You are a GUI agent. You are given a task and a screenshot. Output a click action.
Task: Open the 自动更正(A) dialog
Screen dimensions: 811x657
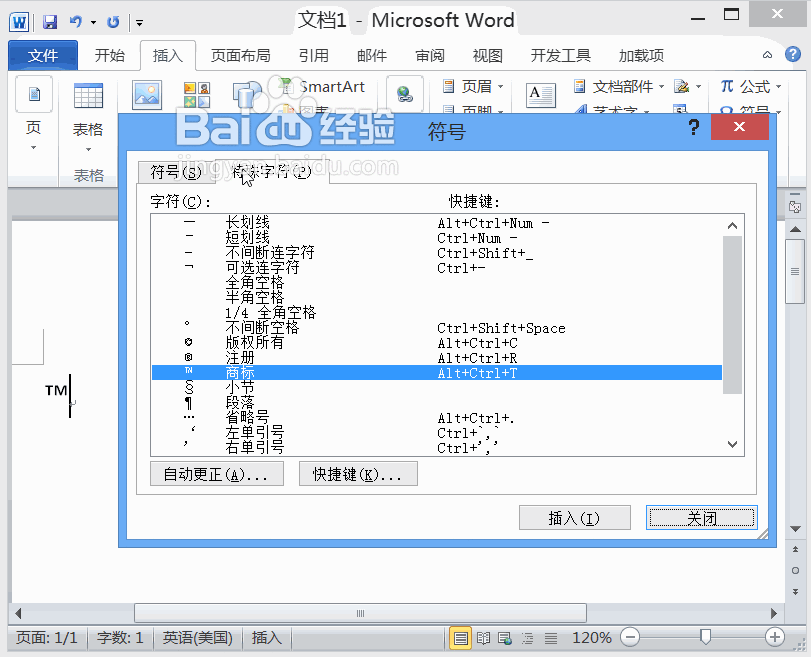coord(216,473)
